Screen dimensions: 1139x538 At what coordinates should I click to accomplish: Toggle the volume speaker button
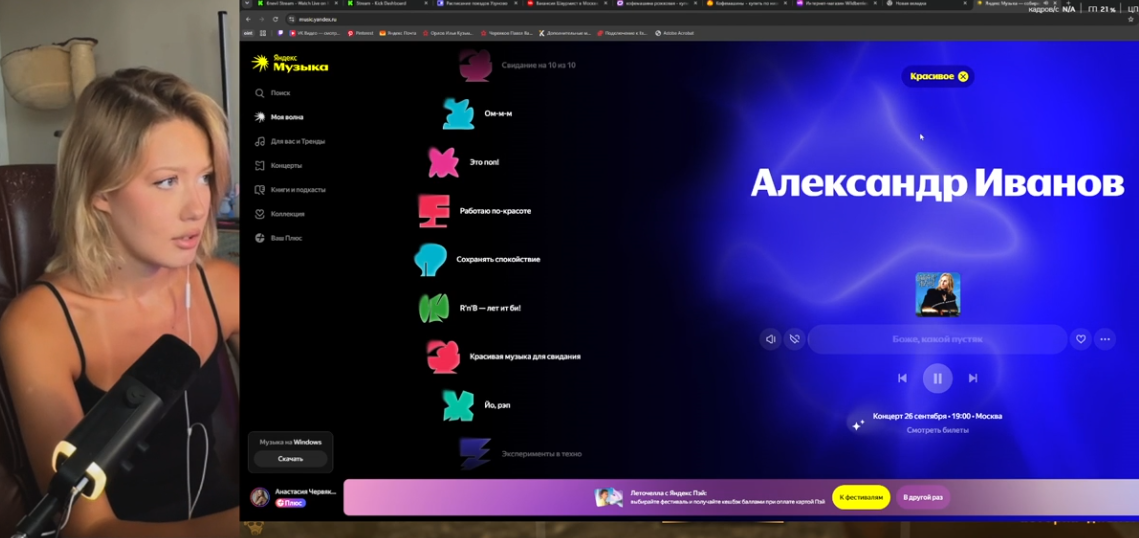pos(771,339)
